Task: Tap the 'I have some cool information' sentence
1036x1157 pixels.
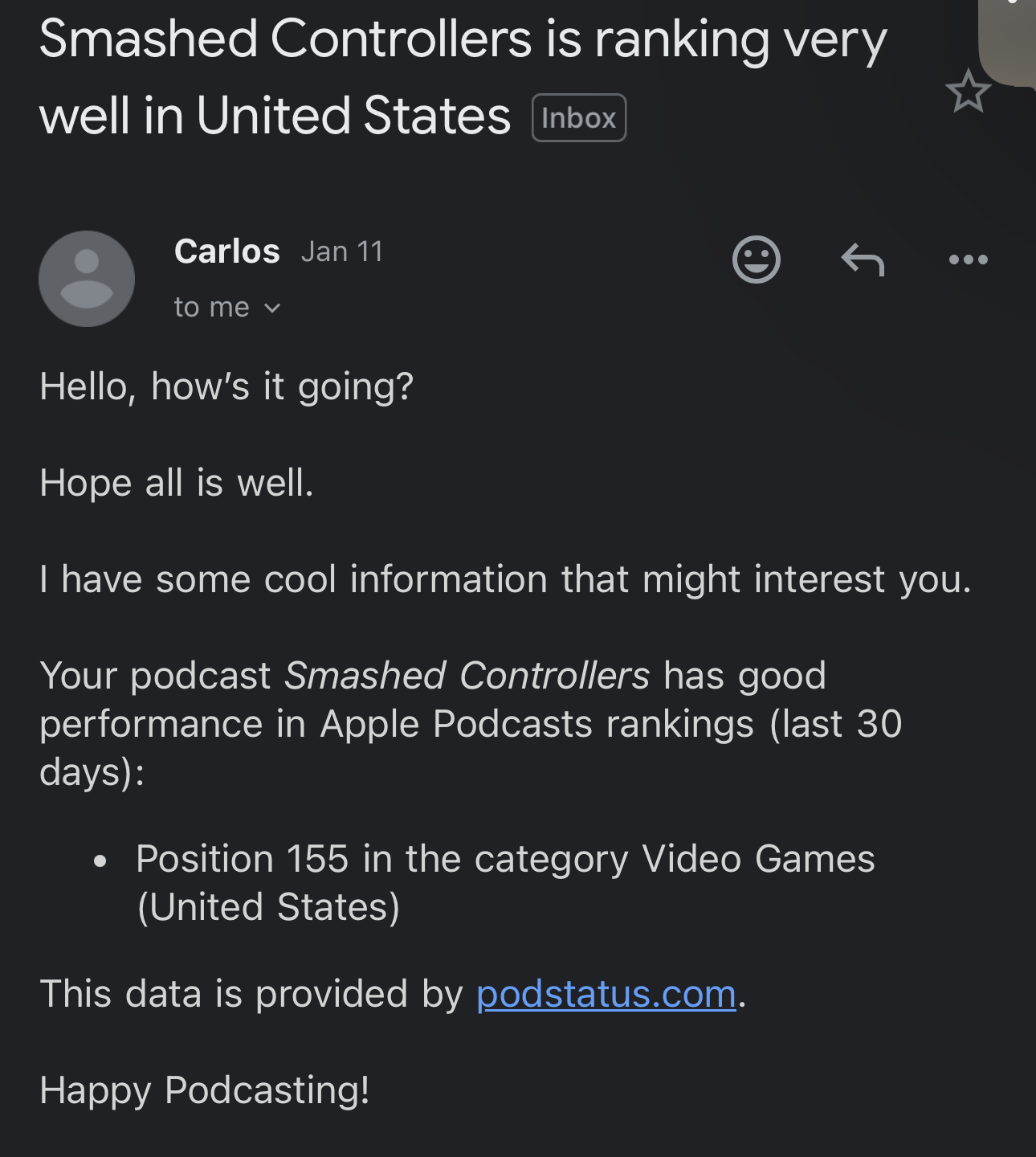Action: pyautogui.click(x=505, y=579)
